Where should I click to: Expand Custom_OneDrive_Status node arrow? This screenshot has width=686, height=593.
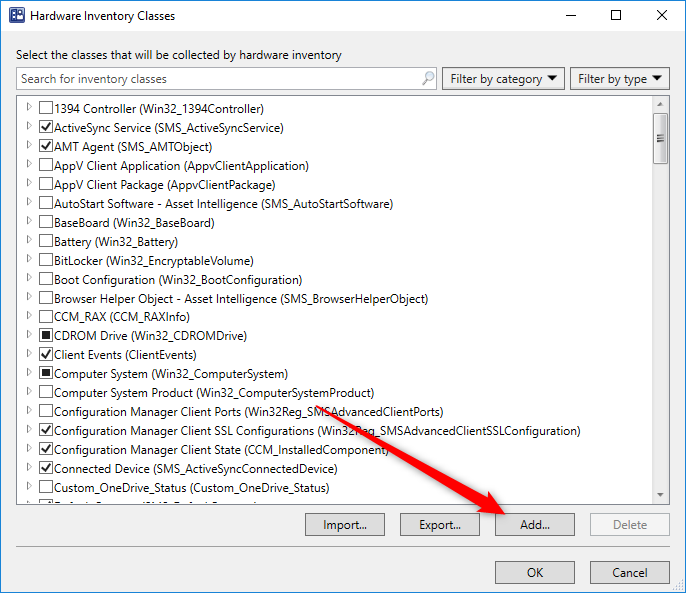(29, 486)
